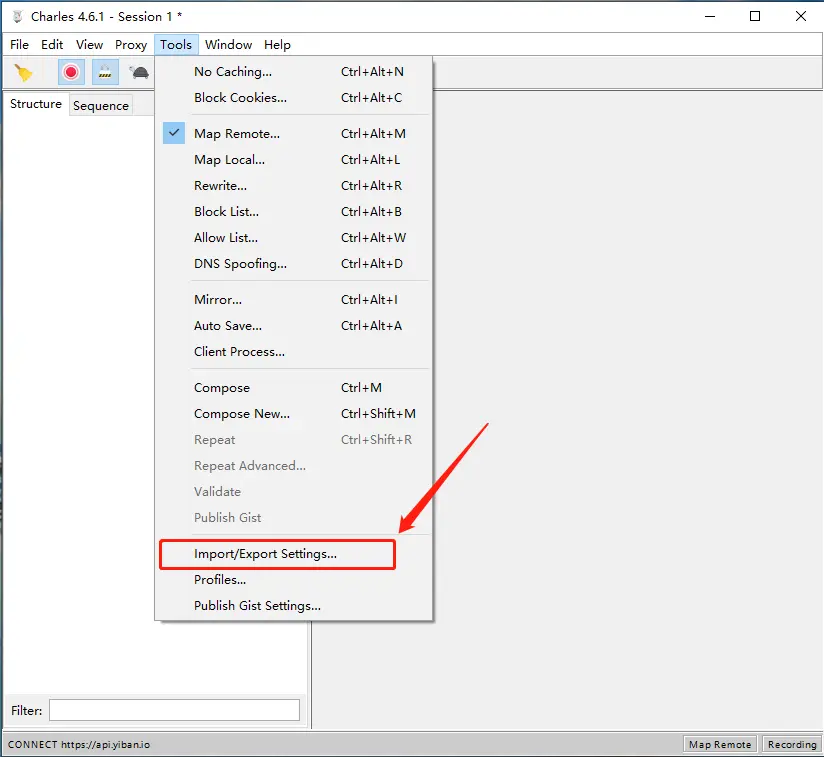Close the open Tools menu
This screenshot has width=824, height=757.
[x=176, y=45]
